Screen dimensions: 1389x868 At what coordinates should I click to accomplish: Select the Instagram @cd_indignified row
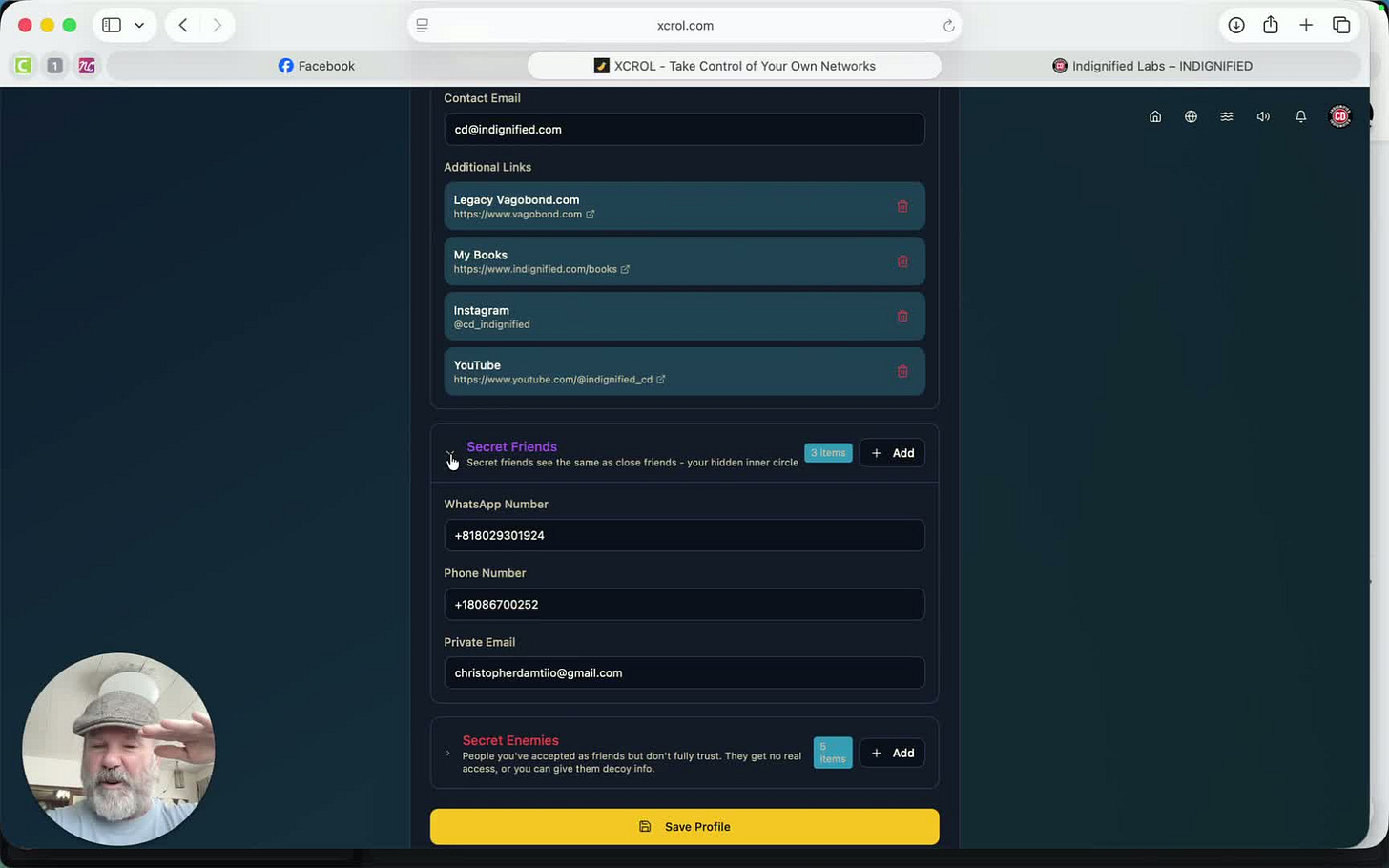click(x=684, y=317)
